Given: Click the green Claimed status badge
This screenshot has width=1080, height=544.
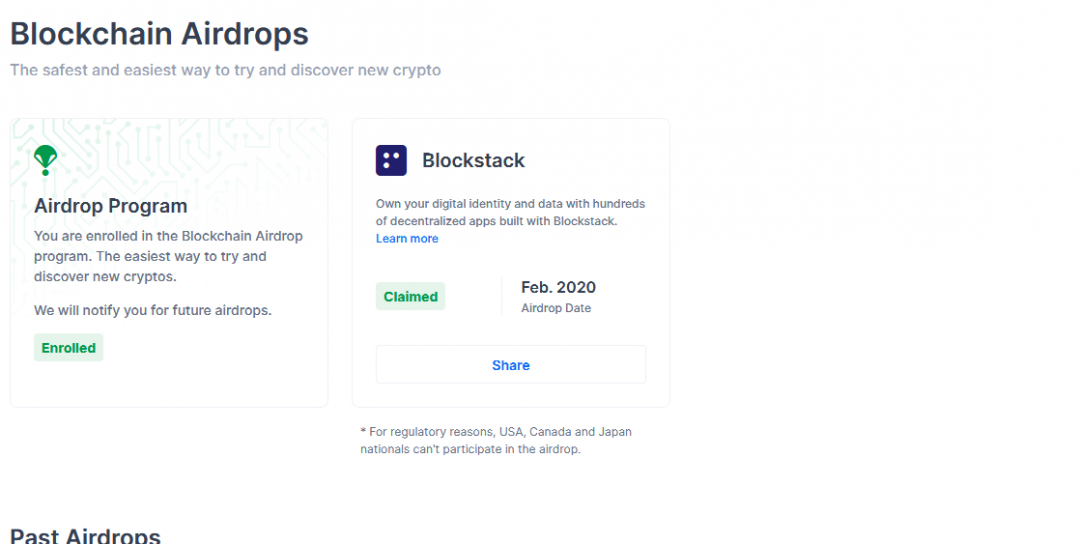Looking at the screenshot, I should coord(410,297).
